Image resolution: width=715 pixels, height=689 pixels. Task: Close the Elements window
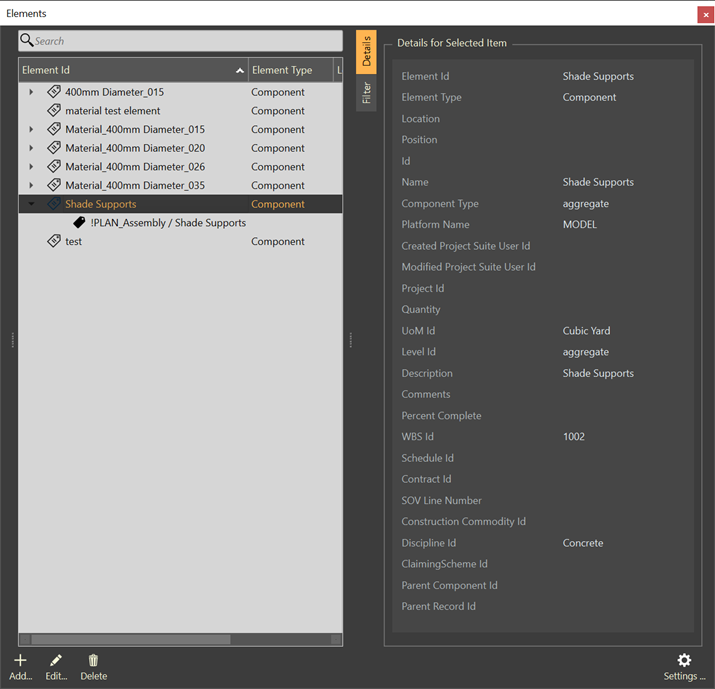click(705, 14)
